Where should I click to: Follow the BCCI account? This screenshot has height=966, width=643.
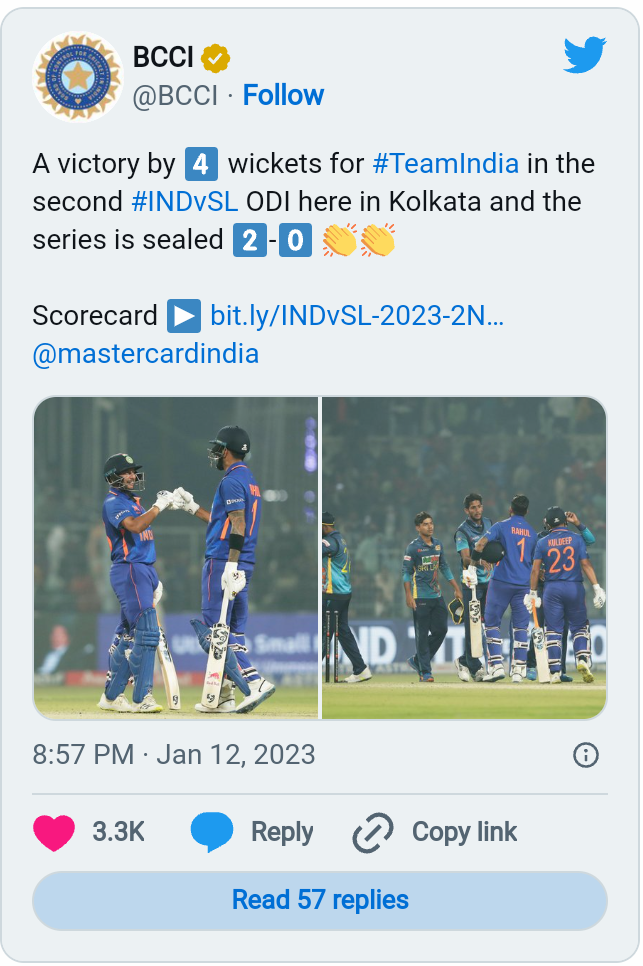click(x=283, y=96)
